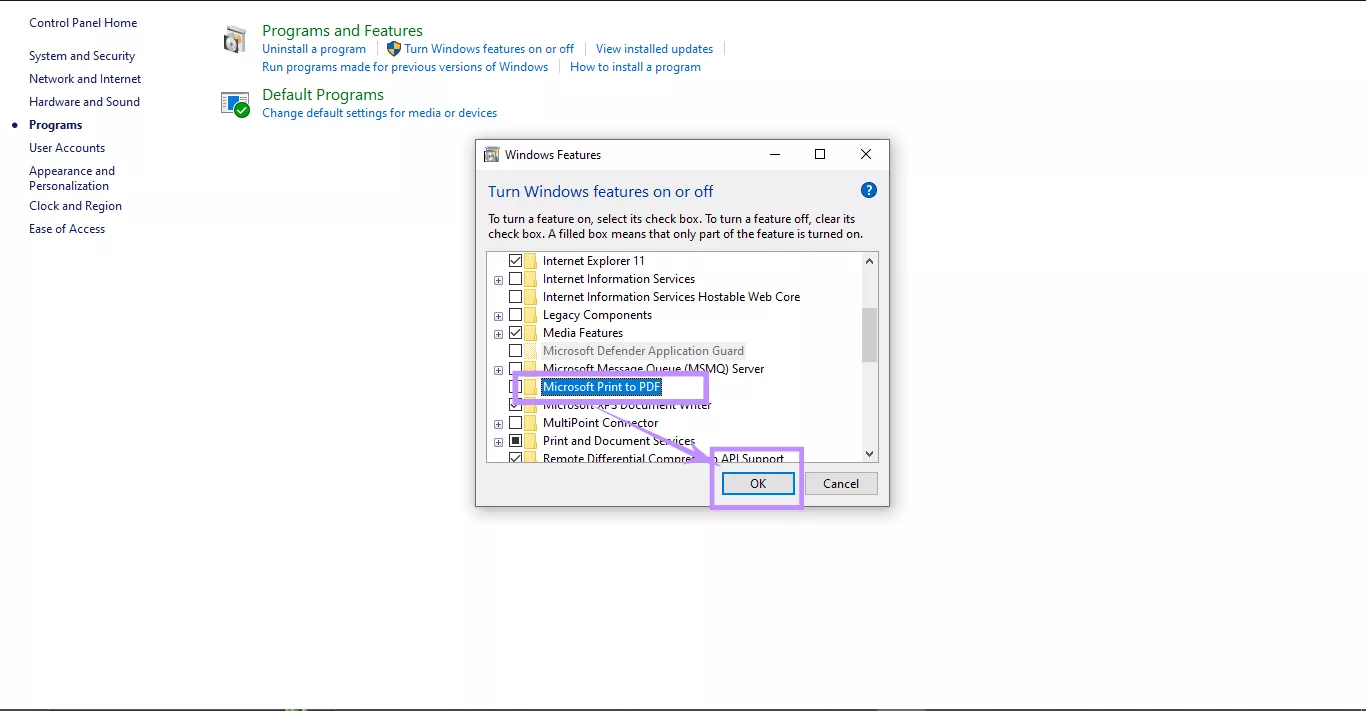Uncheck Internet Explorer 11 checkbox

(x=515, y=261)
